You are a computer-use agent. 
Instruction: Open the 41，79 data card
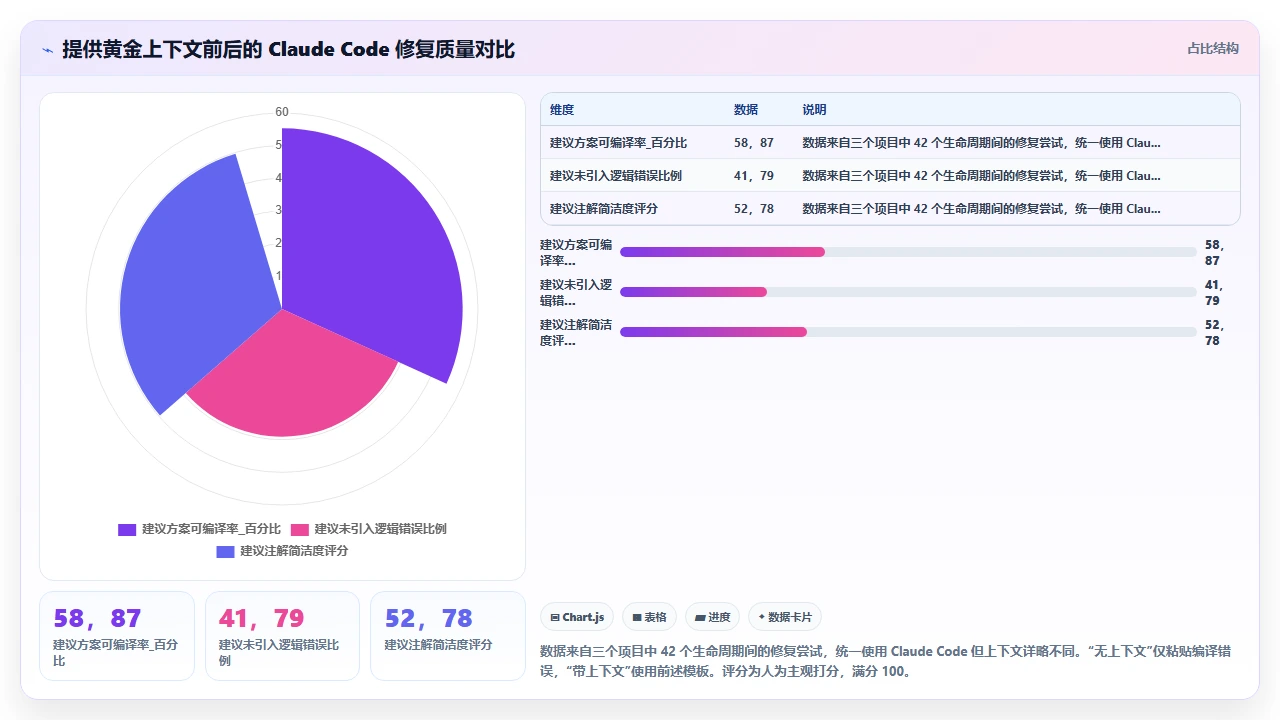tap(282, 636)
